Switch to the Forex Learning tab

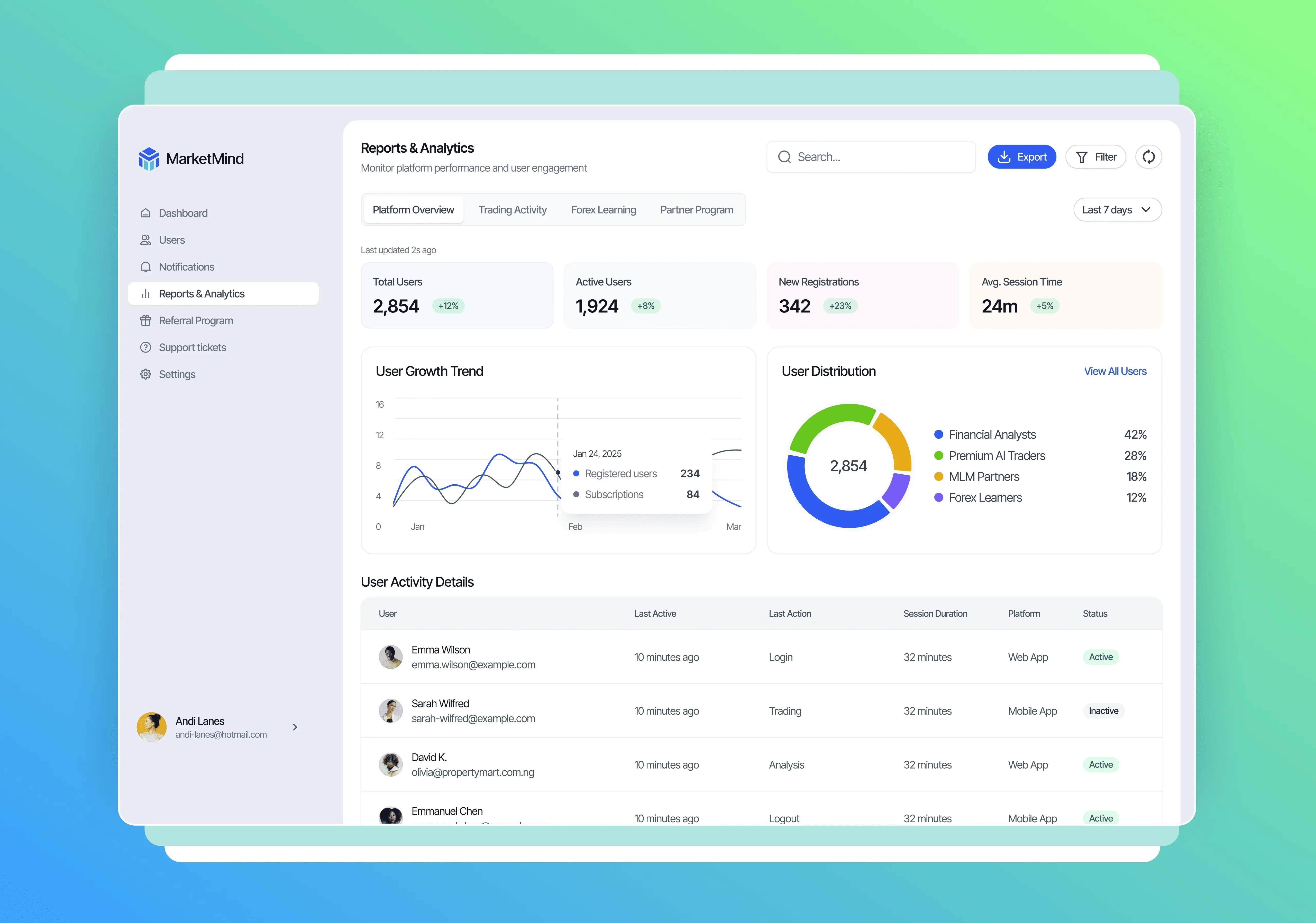pos(603,210)
